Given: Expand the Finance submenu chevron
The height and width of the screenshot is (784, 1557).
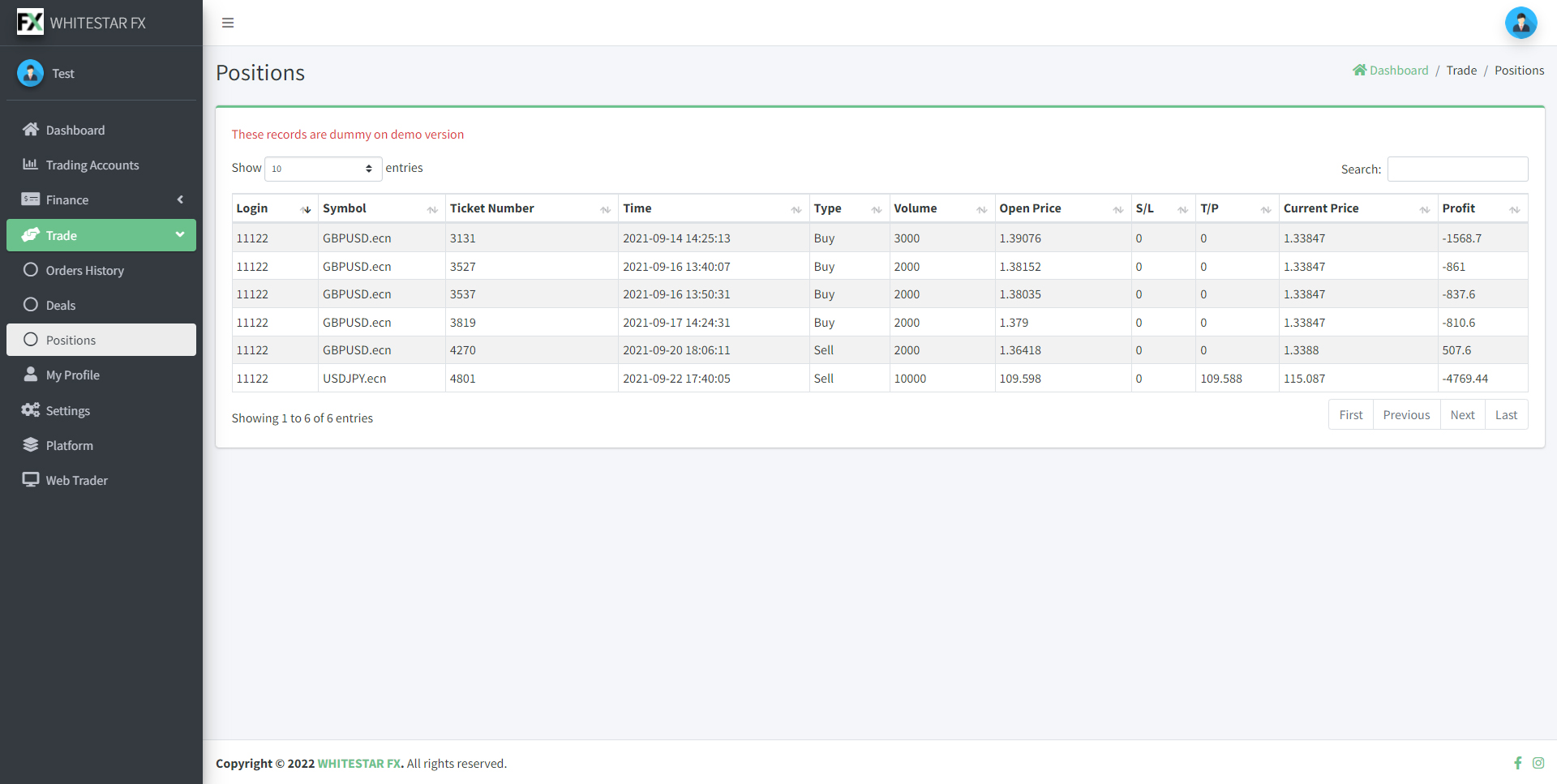Looking at the screenshot, I should coord(180,199).
